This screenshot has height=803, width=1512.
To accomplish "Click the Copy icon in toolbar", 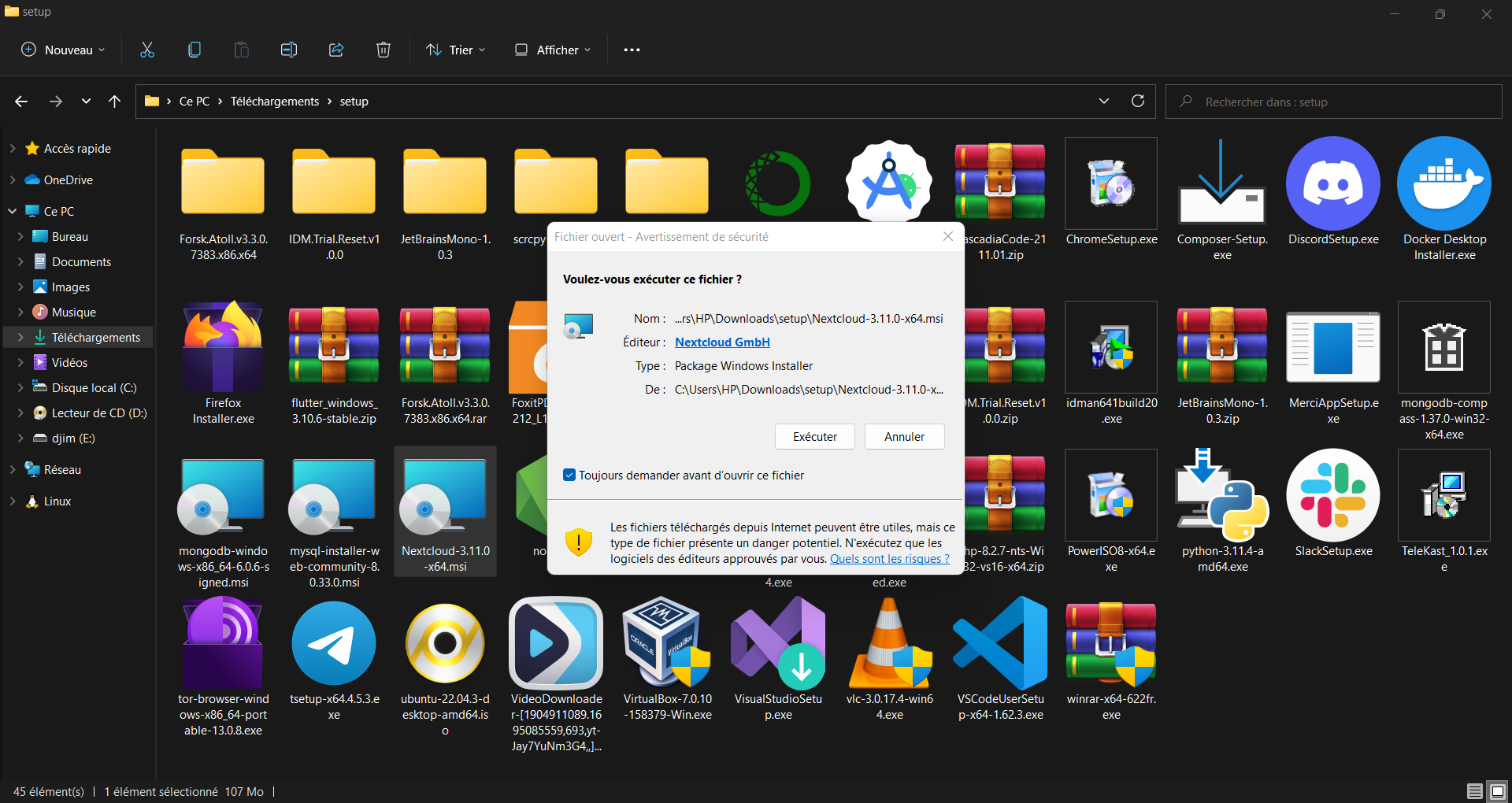I will (195, 50).
